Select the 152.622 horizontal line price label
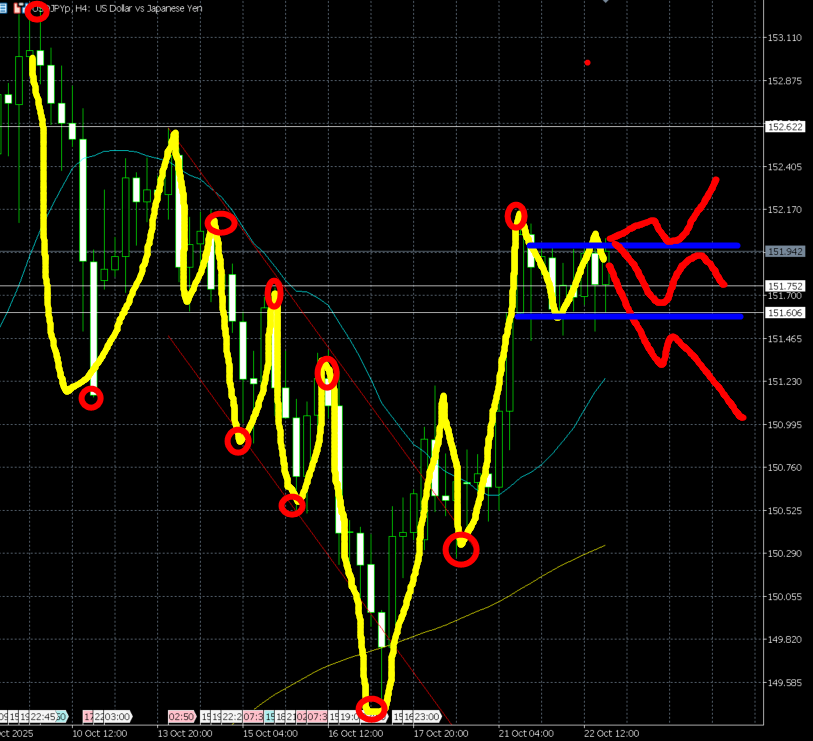The image size is (813, 741). point(784,127)
